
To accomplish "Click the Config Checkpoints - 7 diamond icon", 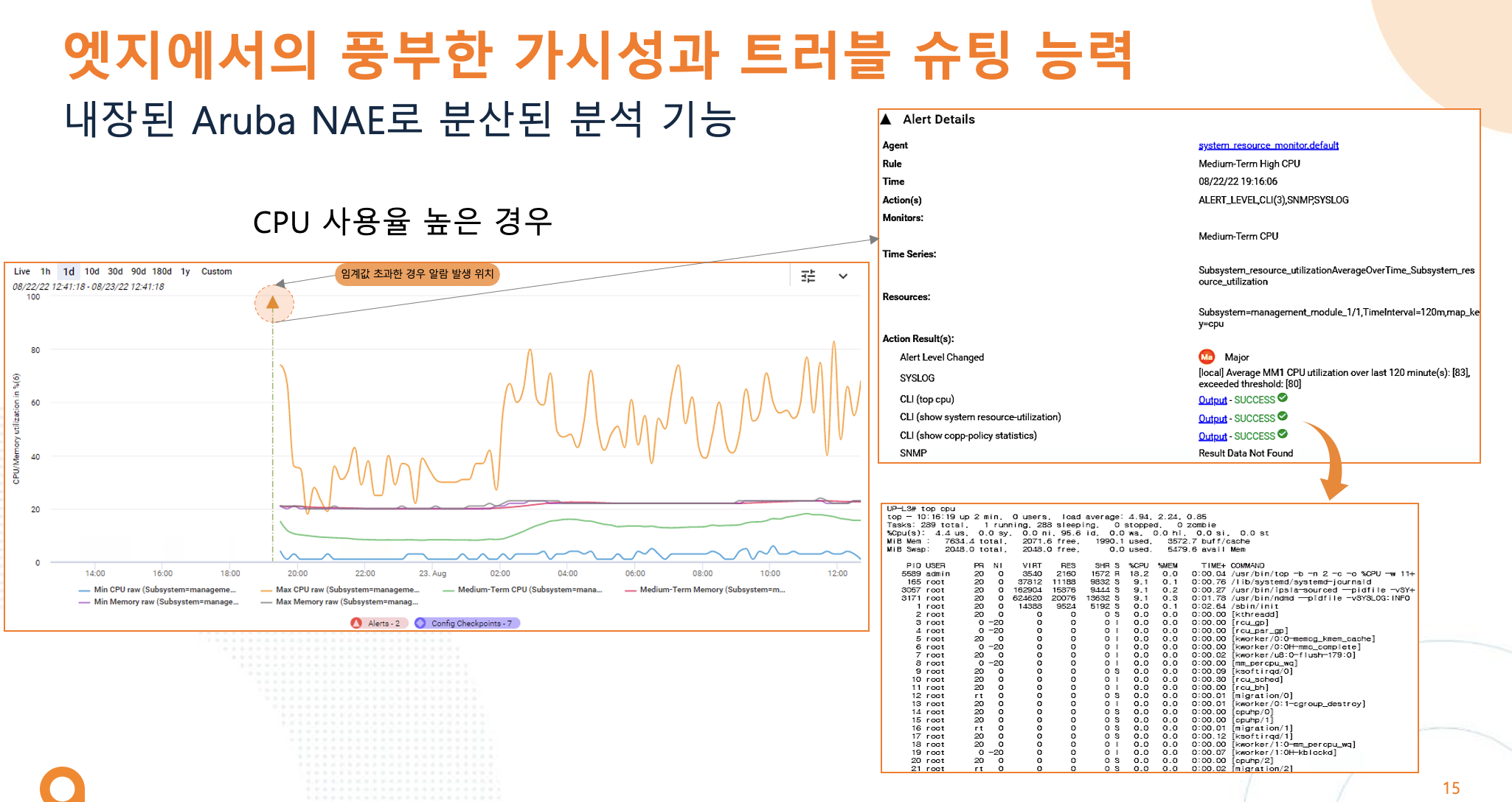I will 421,623.
